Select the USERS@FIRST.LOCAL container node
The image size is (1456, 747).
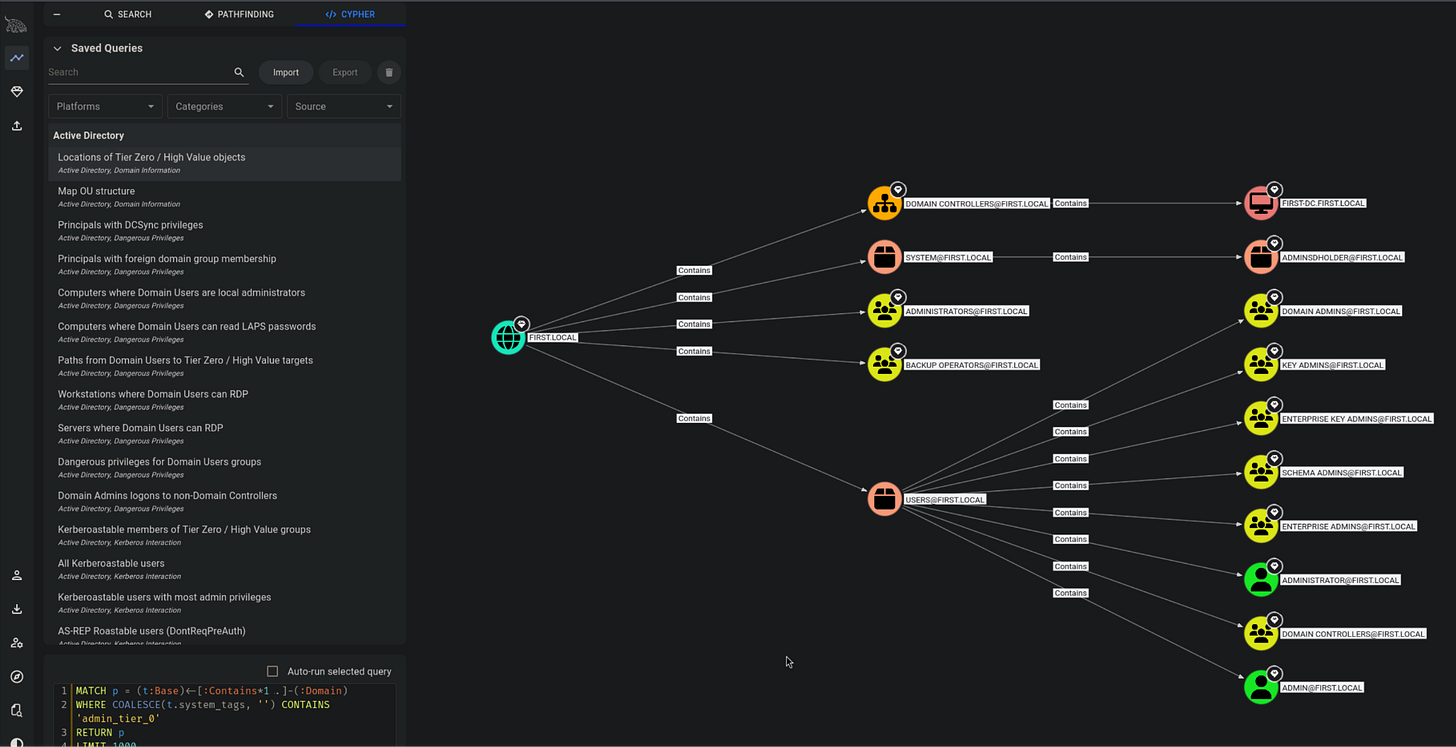point(884,499)
